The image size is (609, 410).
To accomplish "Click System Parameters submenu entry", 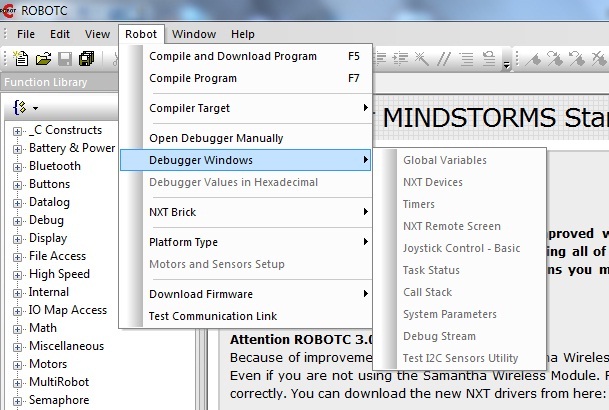I will [459, 314].
